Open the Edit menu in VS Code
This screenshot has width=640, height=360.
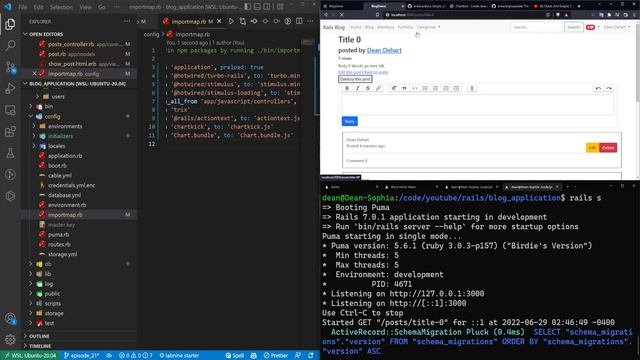[38, 7]
